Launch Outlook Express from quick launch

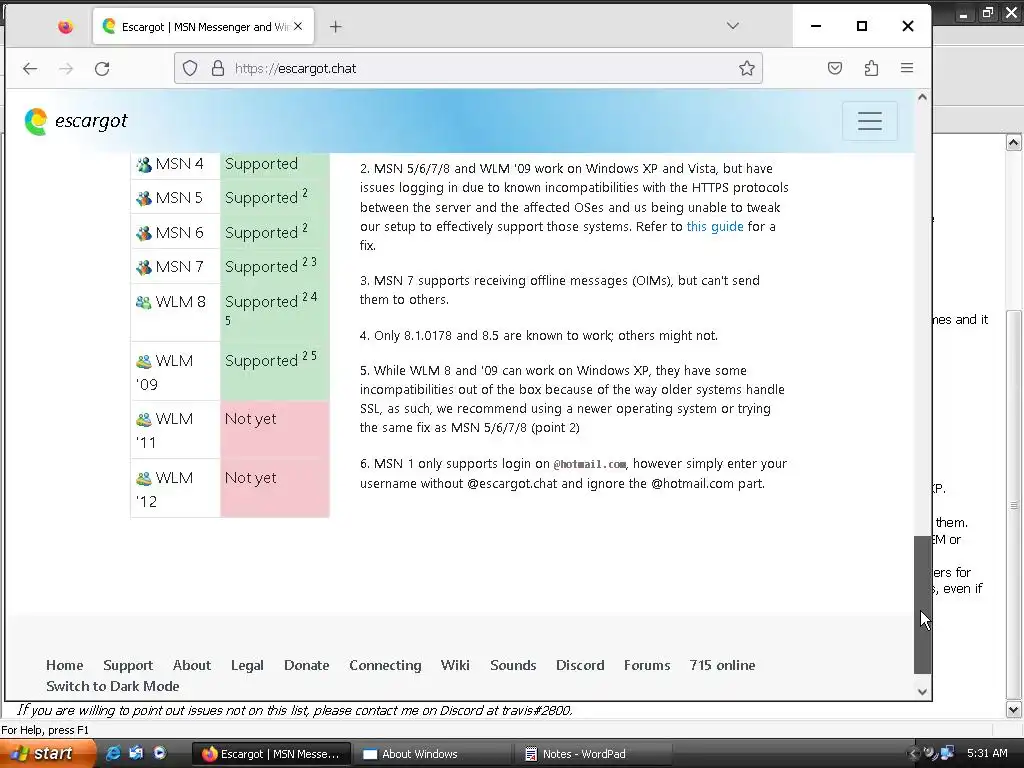pos(136,753)
